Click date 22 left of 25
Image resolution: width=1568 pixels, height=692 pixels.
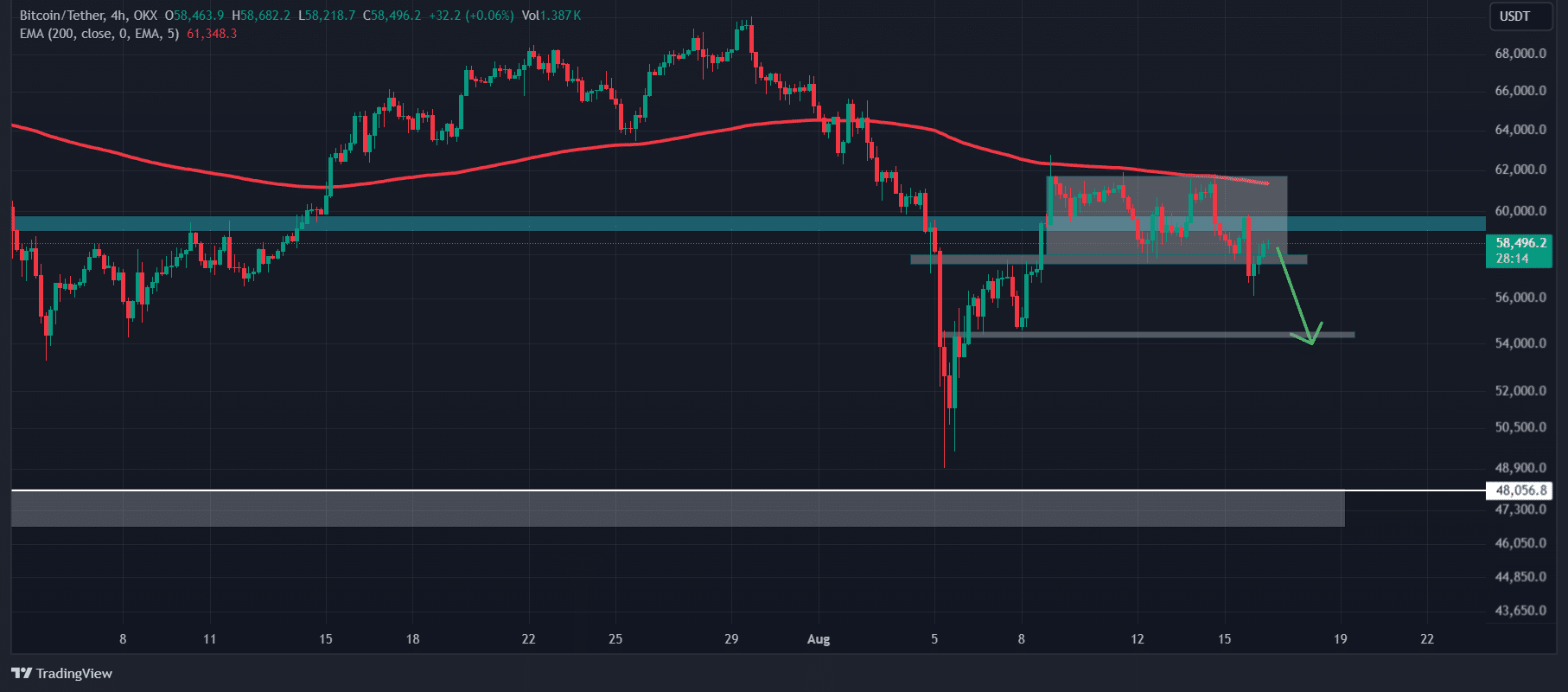click(528, 639)
